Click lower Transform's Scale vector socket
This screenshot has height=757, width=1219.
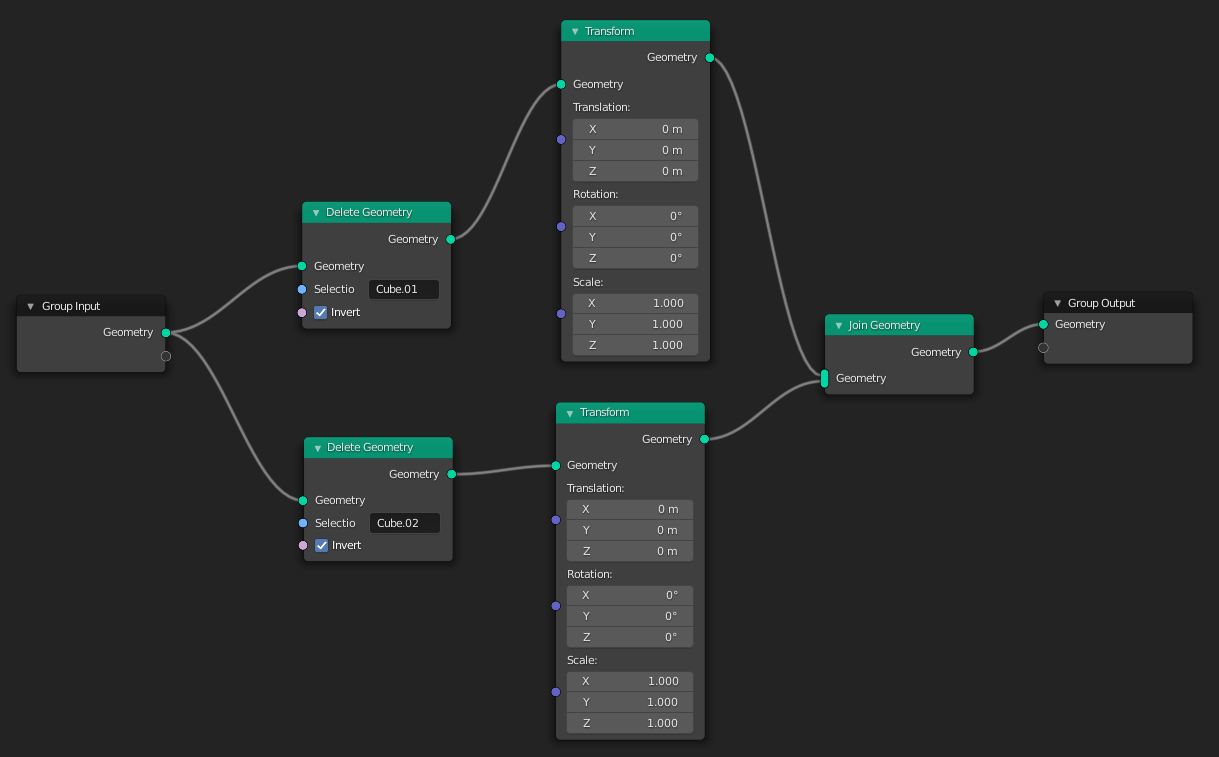[556, 692]
